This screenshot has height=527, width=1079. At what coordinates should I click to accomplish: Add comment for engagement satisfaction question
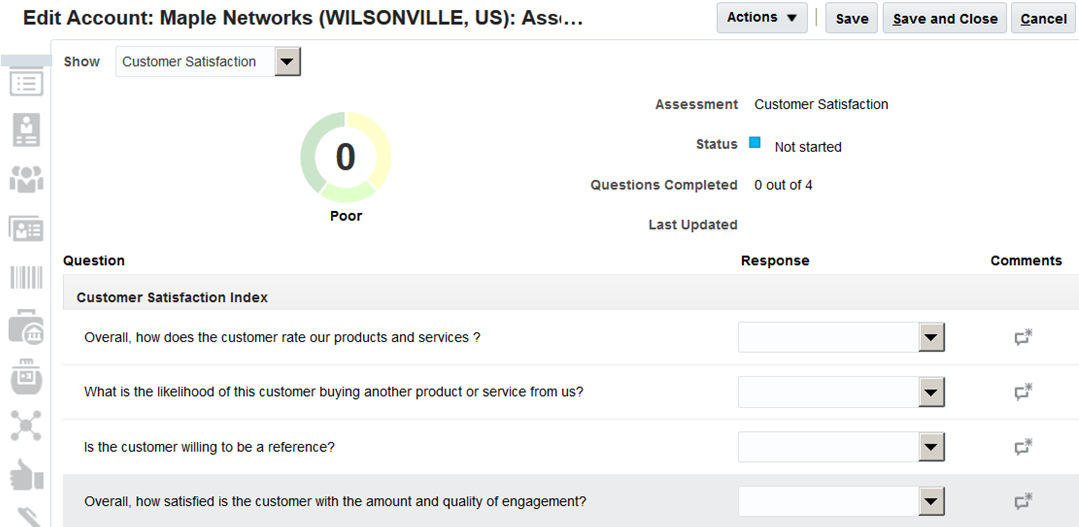click(1022, 501)
